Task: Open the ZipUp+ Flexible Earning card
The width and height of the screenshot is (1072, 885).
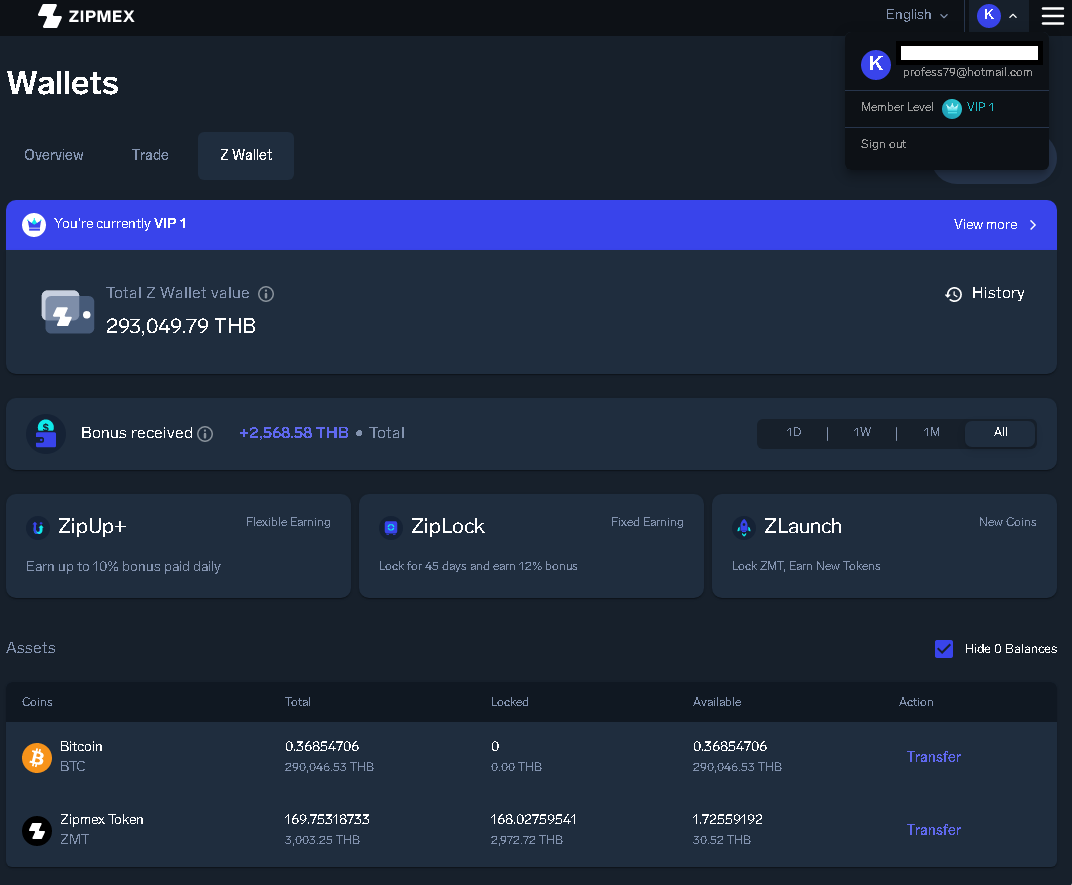Action: click(178, 546)
